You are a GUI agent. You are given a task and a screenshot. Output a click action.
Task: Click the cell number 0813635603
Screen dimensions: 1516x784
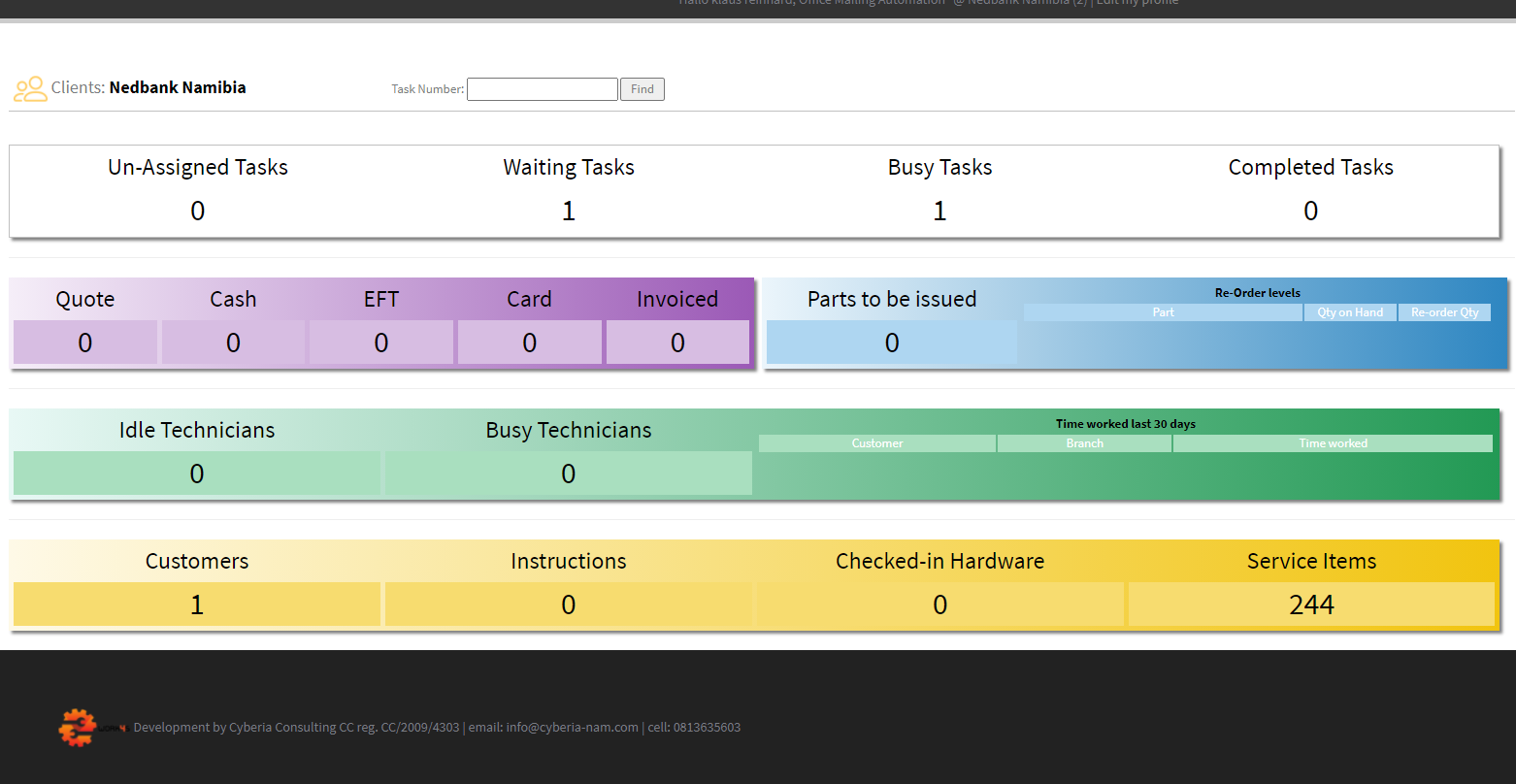pyautogui.click(x=707, y=728)
